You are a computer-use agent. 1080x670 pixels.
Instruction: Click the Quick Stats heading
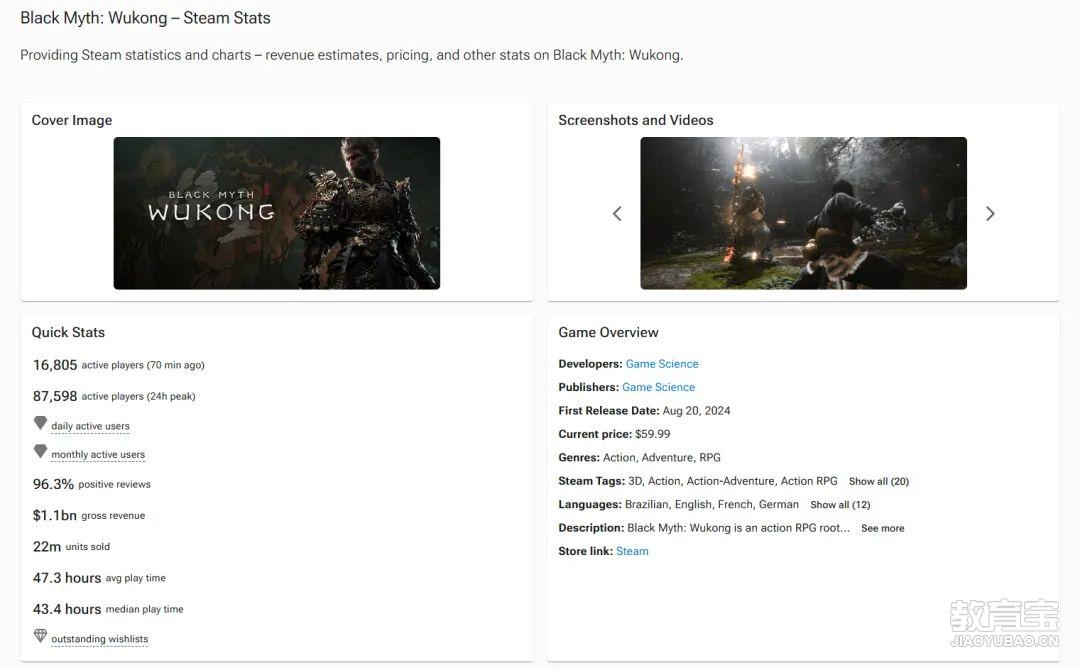coord(68,332)
